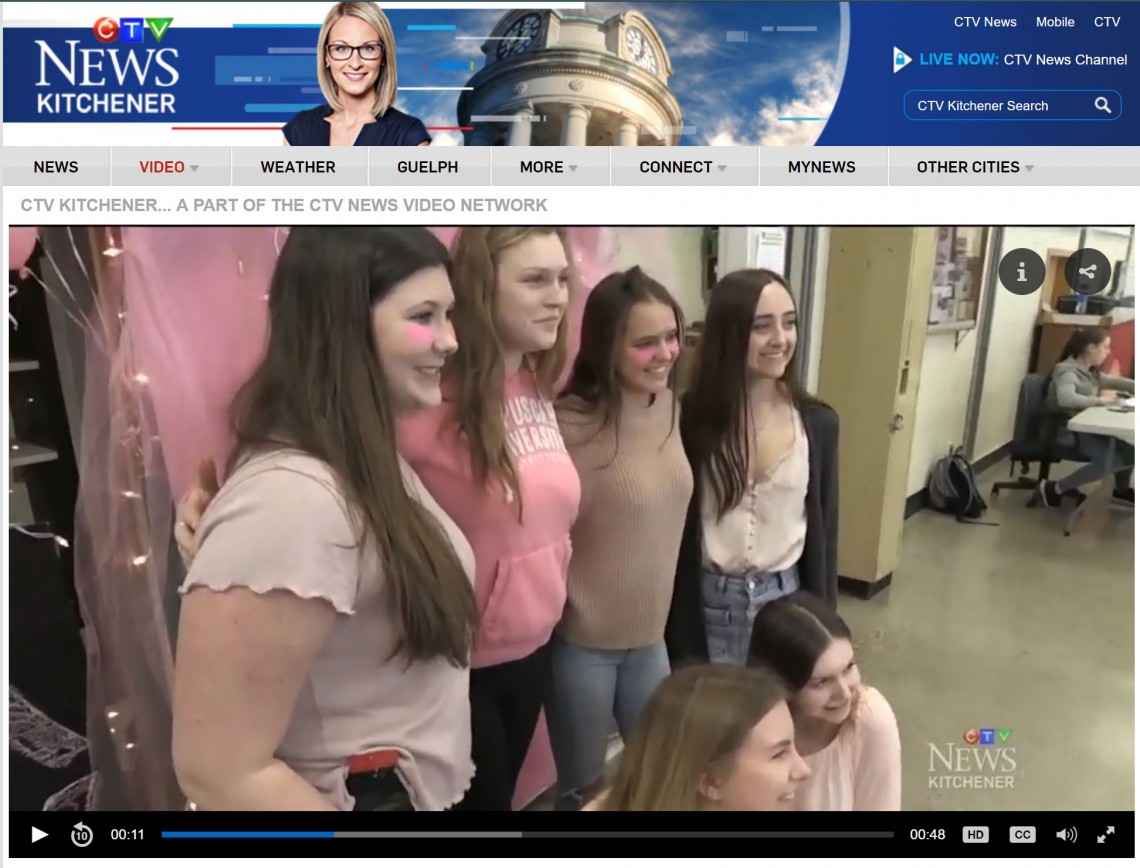Expand the MORE dropdown menu

tap(548, 167)
